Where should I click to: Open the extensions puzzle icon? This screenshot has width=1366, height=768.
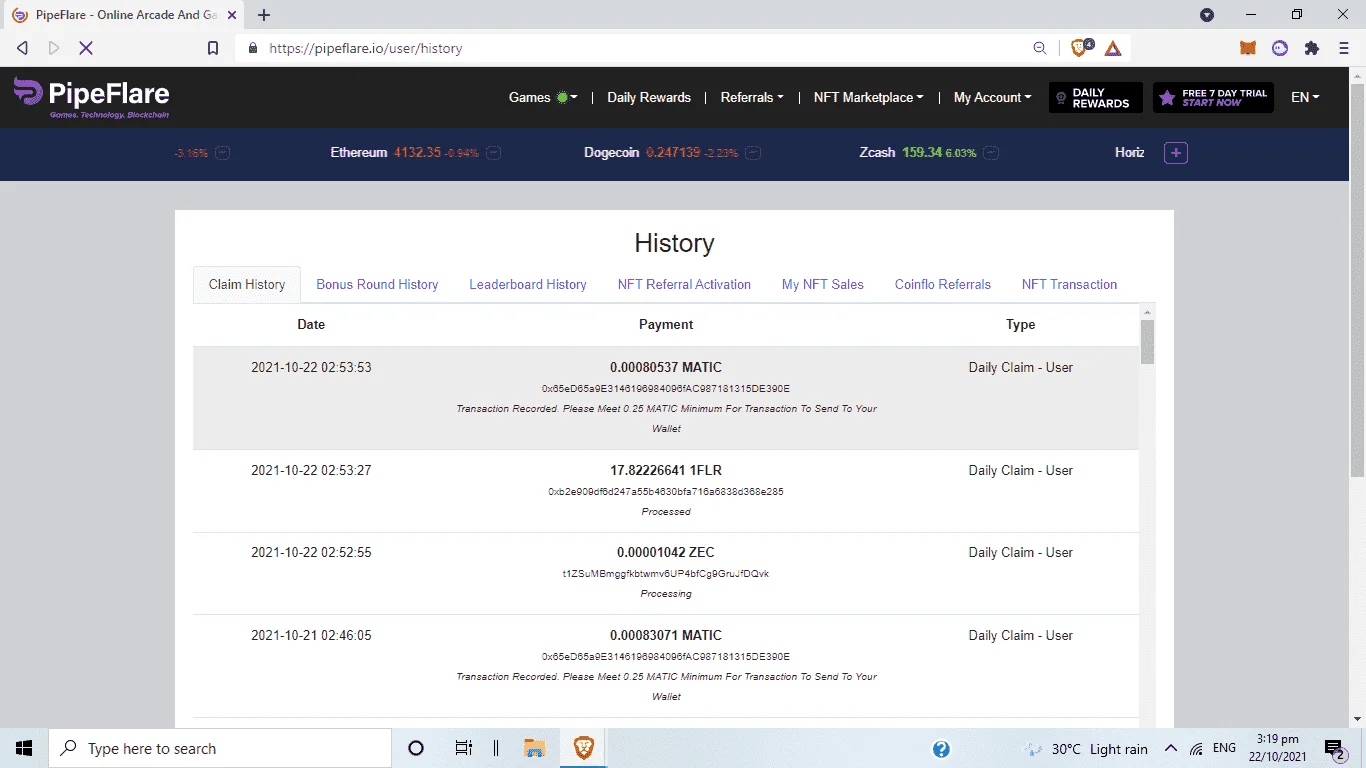(x=1312, y=48)
